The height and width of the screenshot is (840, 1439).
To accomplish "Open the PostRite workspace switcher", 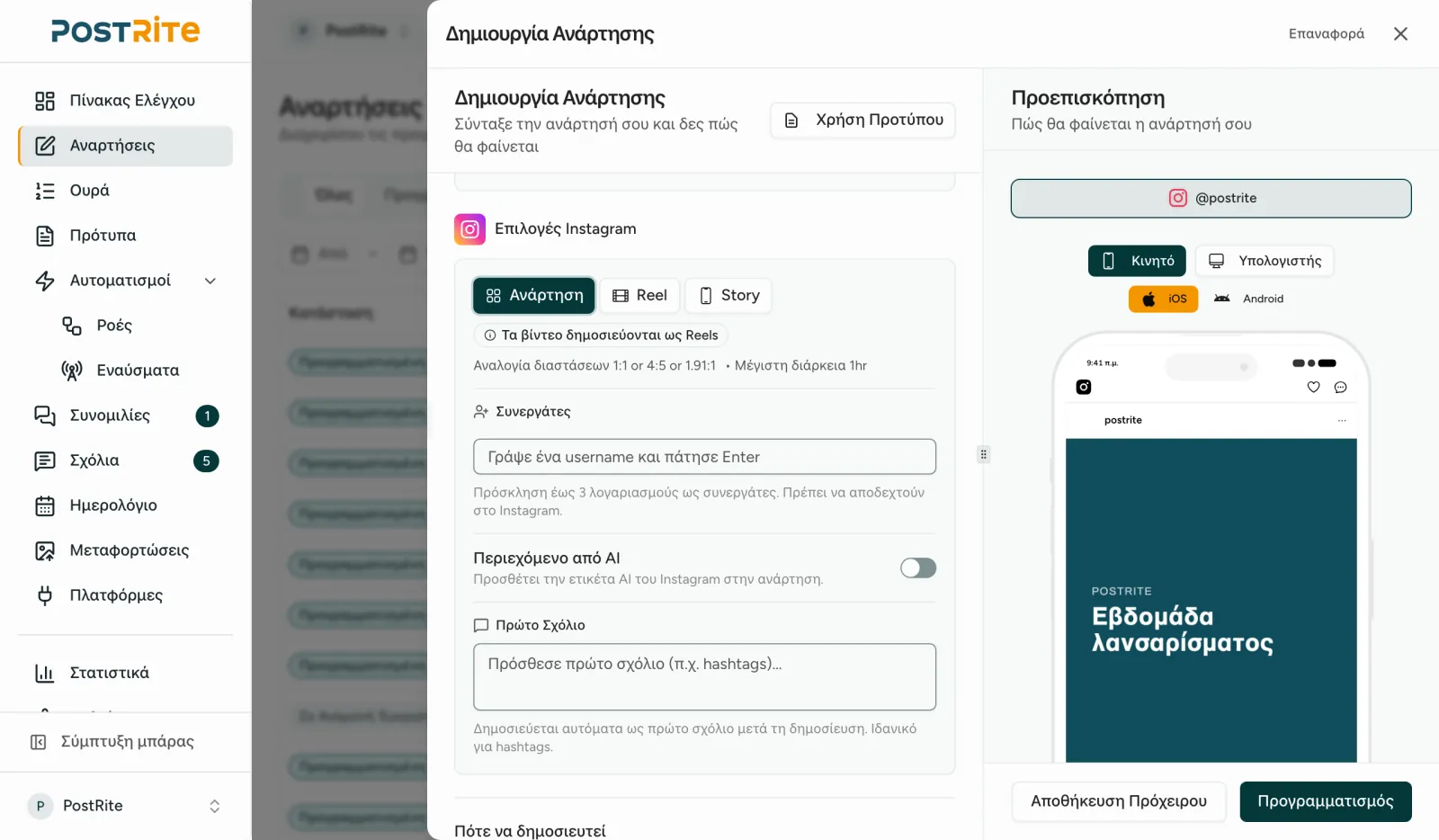I will (x=125, y=806).
